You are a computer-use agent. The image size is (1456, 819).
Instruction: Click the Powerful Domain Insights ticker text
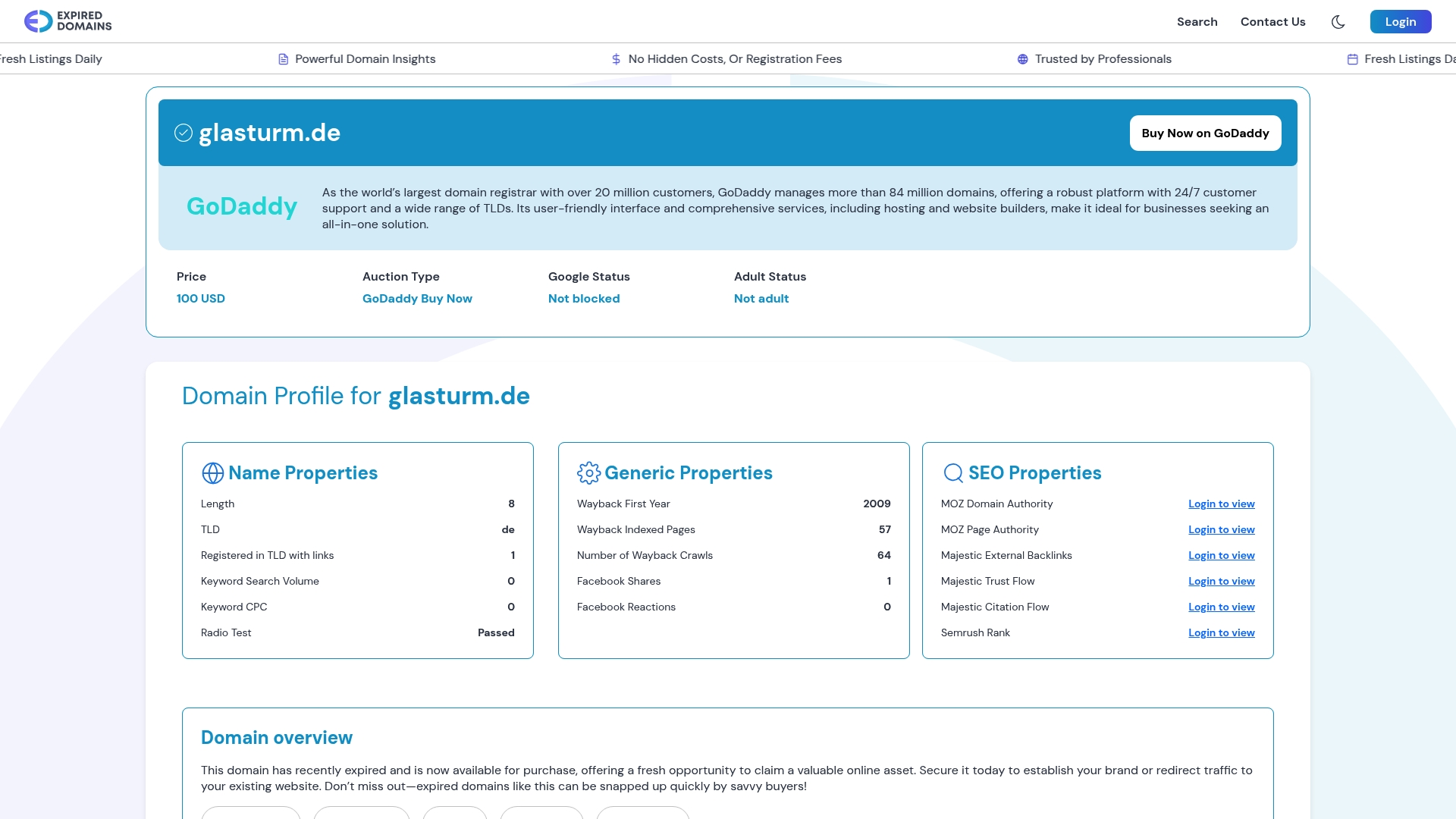pyautogui.click(x=366, y=59)
